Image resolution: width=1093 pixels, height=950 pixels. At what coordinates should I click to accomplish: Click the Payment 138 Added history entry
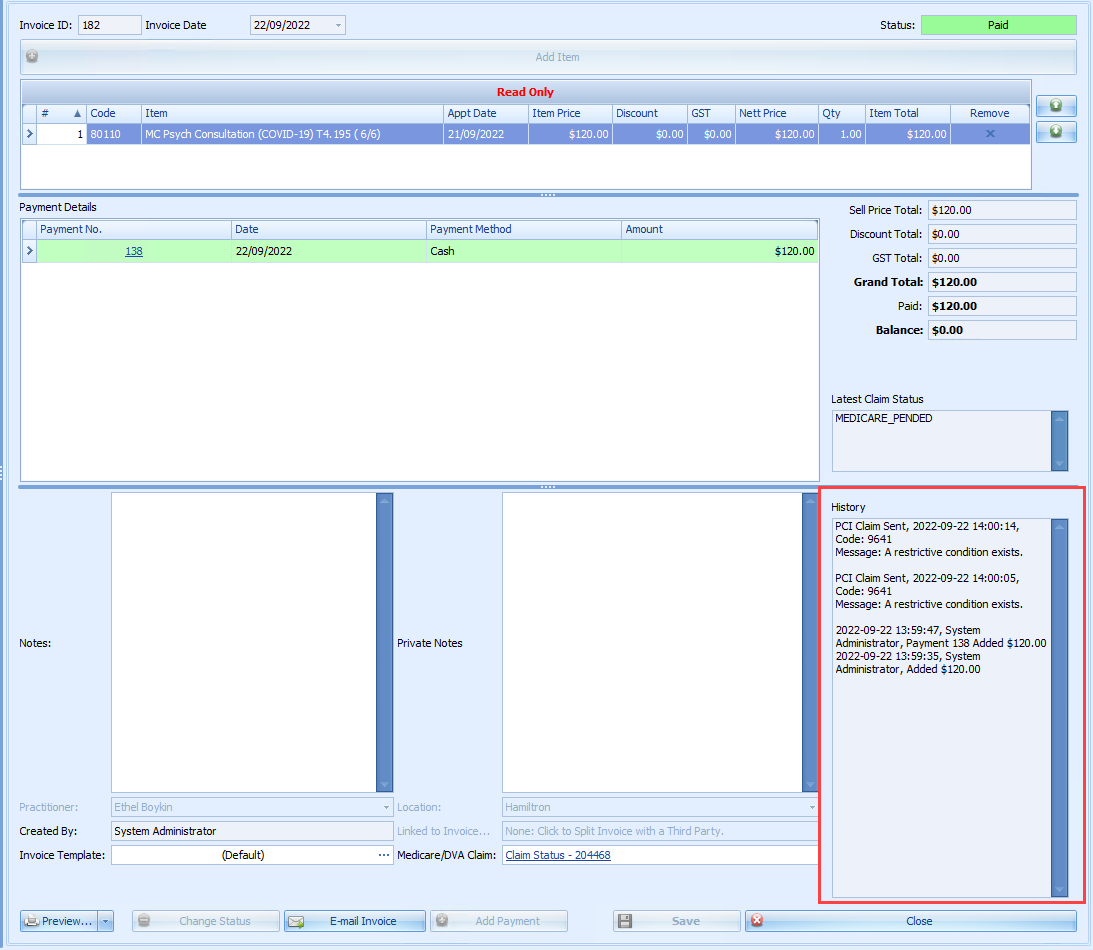tap(940, 636)
